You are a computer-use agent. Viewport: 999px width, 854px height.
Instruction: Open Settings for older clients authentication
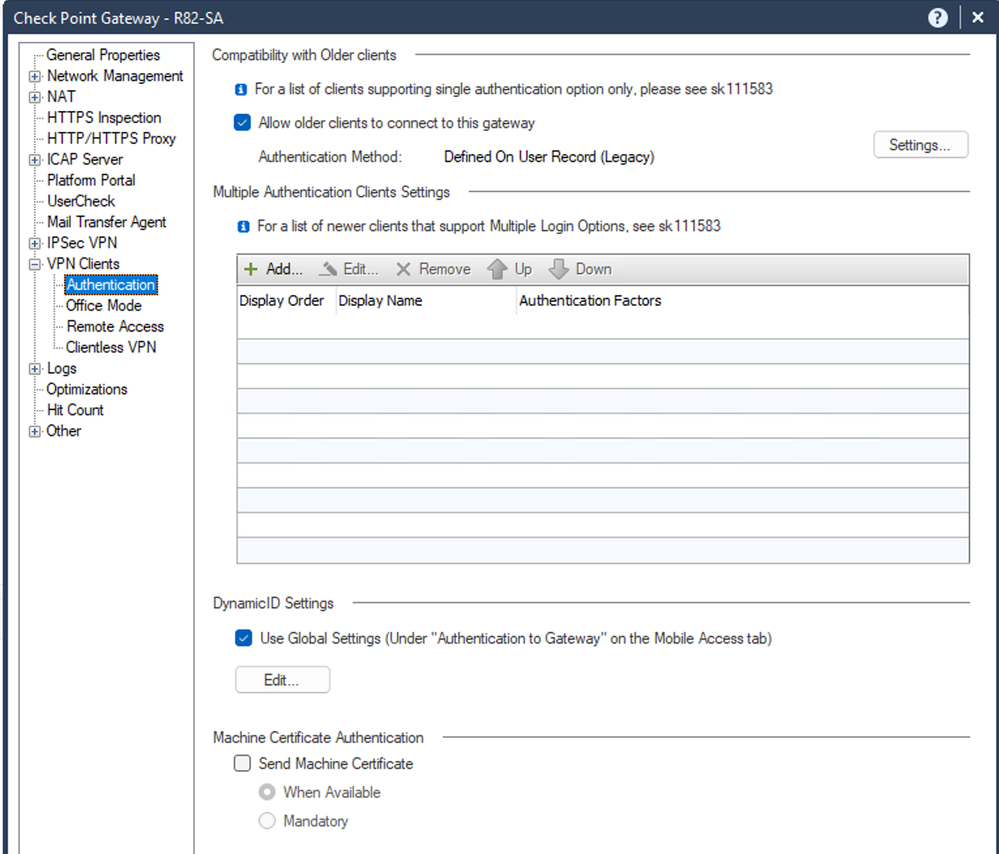921,145
